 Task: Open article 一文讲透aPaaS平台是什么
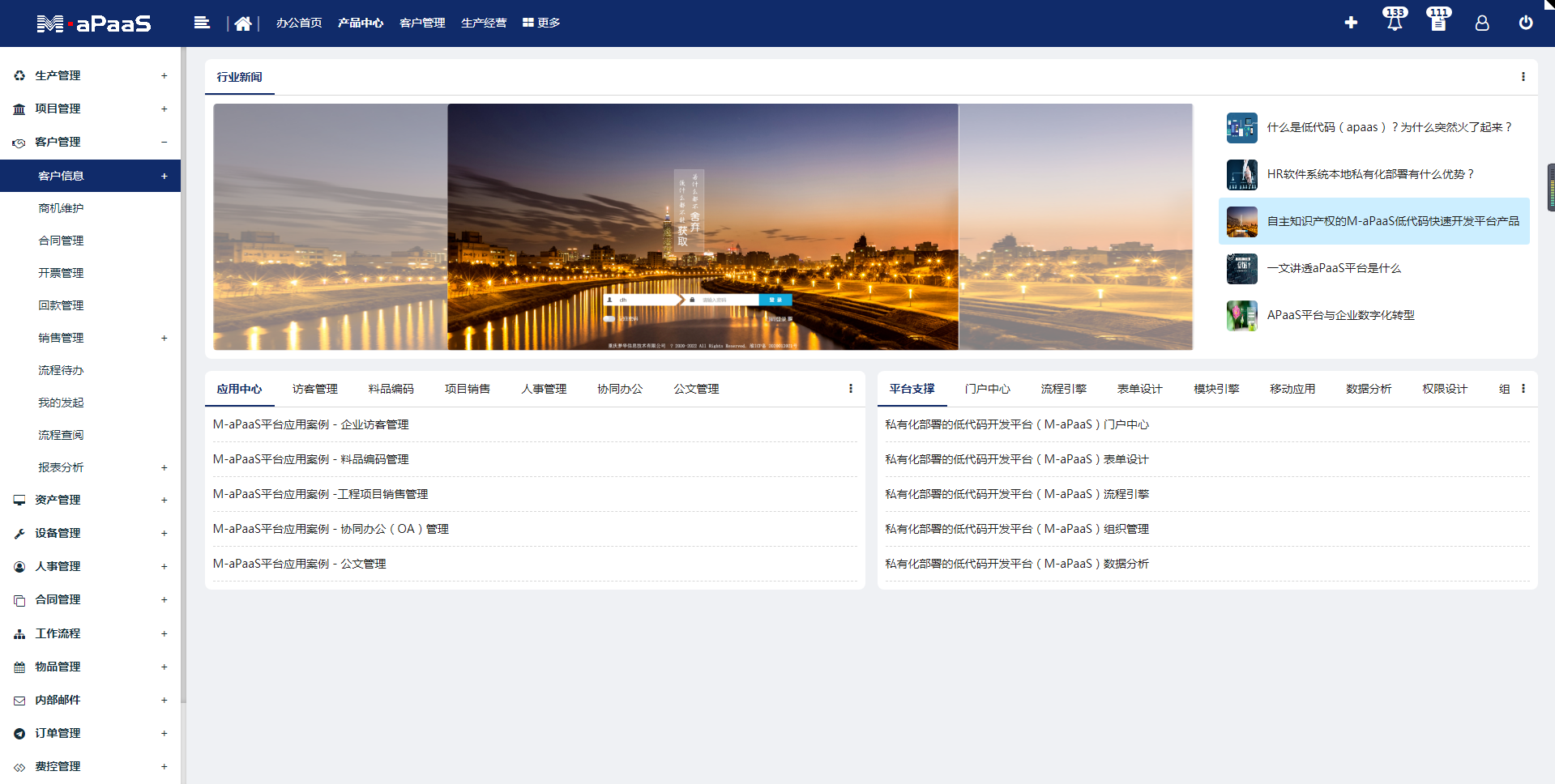(1334, 268)
